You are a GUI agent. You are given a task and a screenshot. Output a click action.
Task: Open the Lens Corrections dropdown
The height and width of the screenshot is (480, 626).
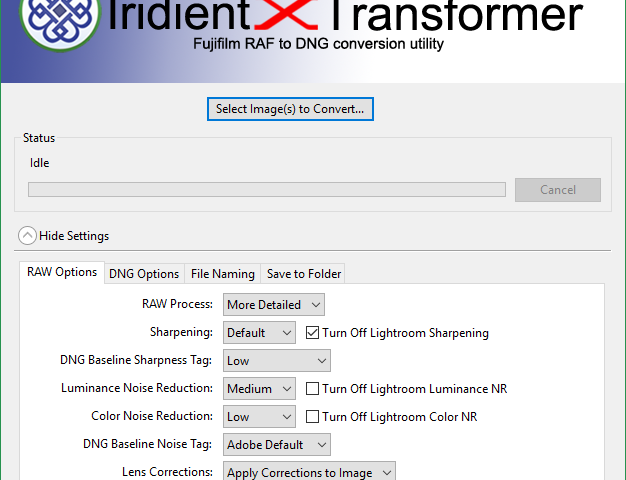point(309,472)
